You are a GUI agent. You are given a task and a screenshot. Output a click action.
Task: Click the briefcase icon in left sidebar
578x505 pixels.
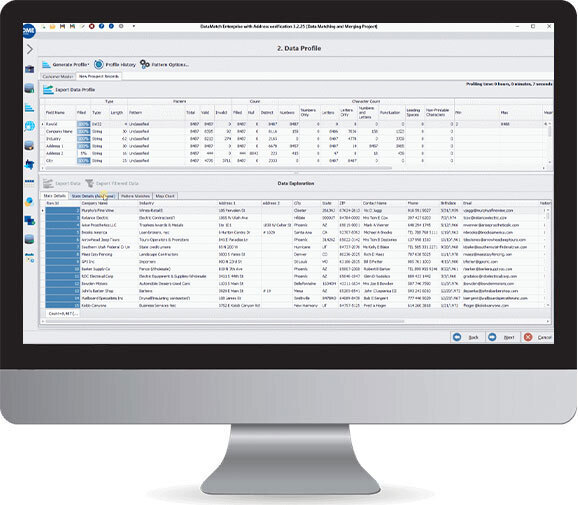click(29, 69)
